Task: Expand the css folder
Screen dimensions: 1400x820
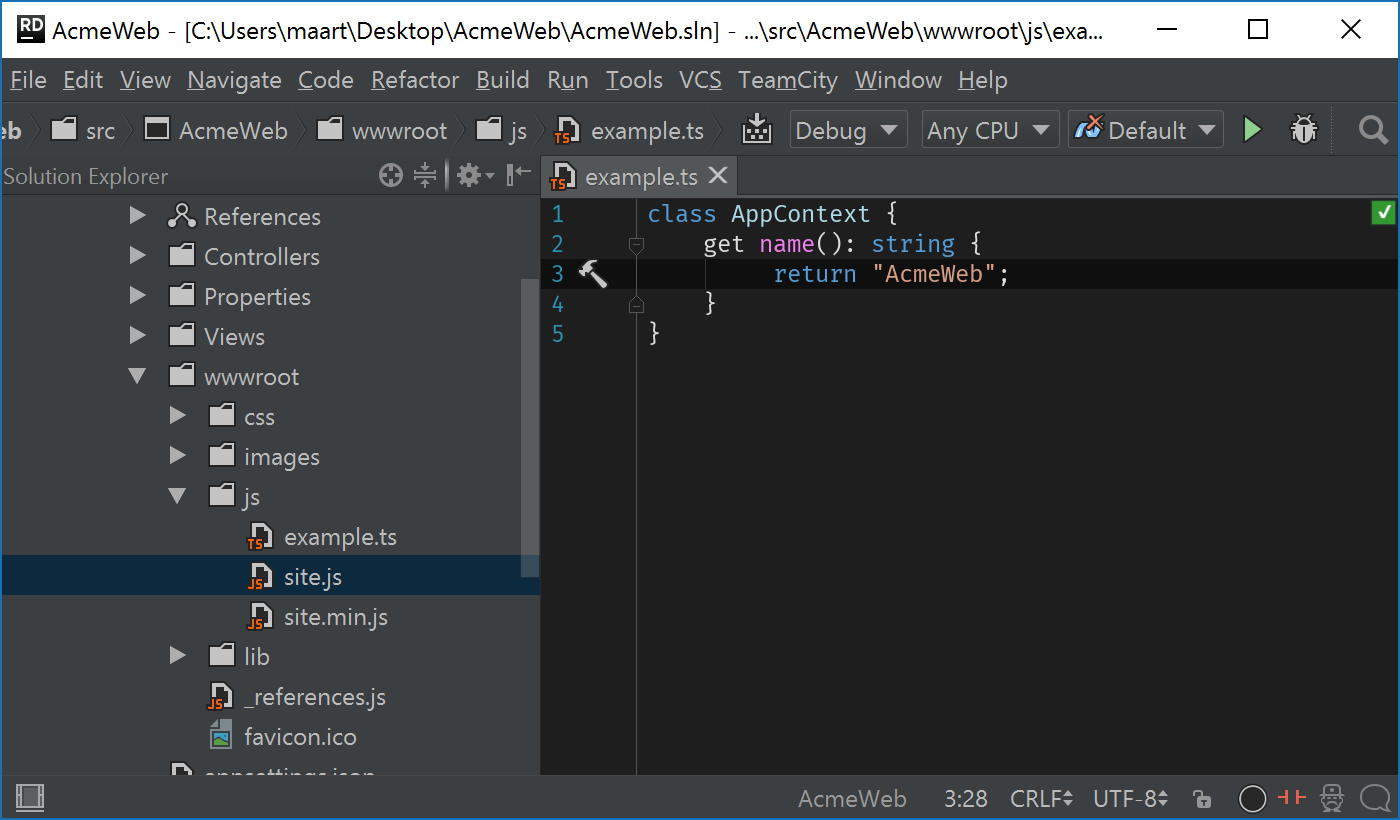Action: click(178, 416)
